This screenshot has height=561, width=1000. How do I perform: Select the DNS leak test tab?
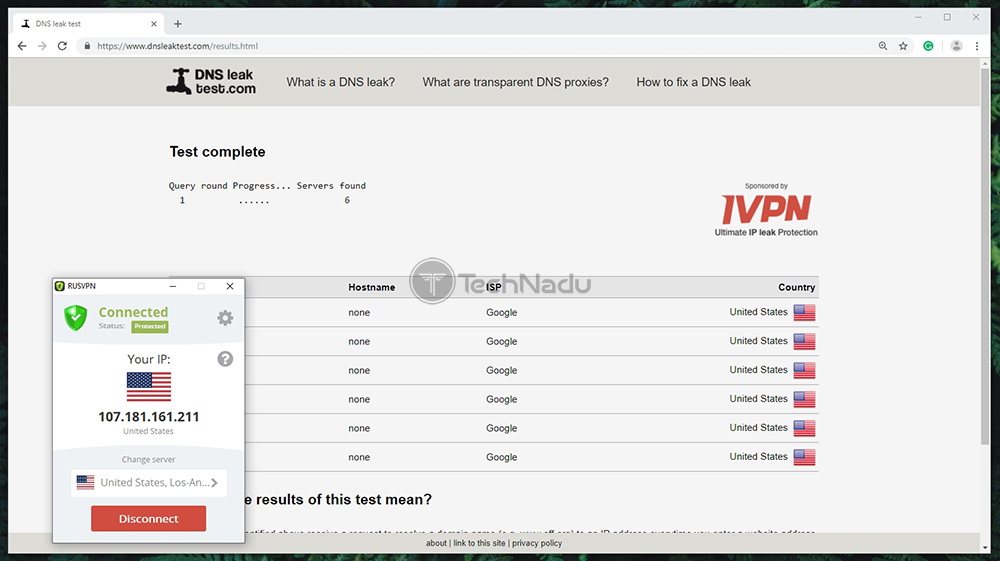tap(88, 24)
